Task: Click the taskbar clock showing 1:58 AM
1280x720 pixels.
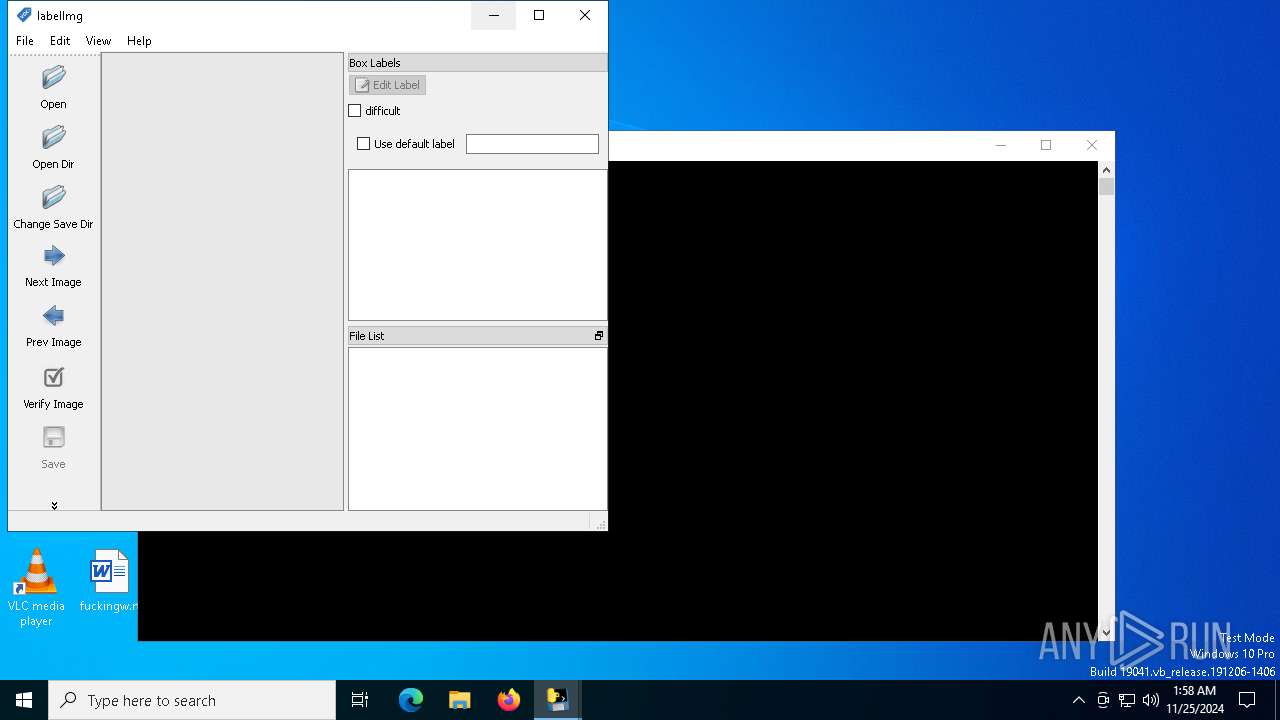Action: [1194, 700]
